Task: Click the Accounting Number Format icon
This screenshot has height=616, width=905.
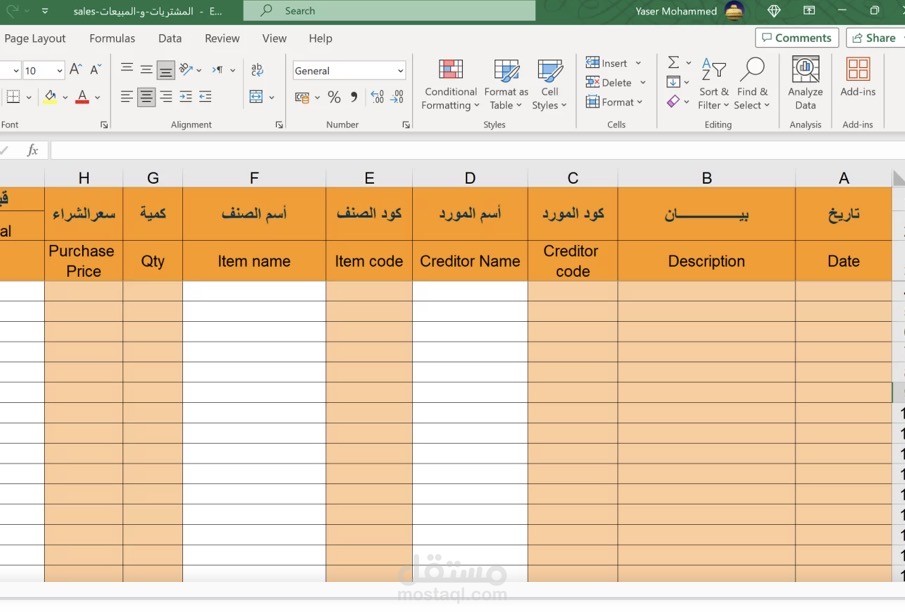Action: (302, 97)
